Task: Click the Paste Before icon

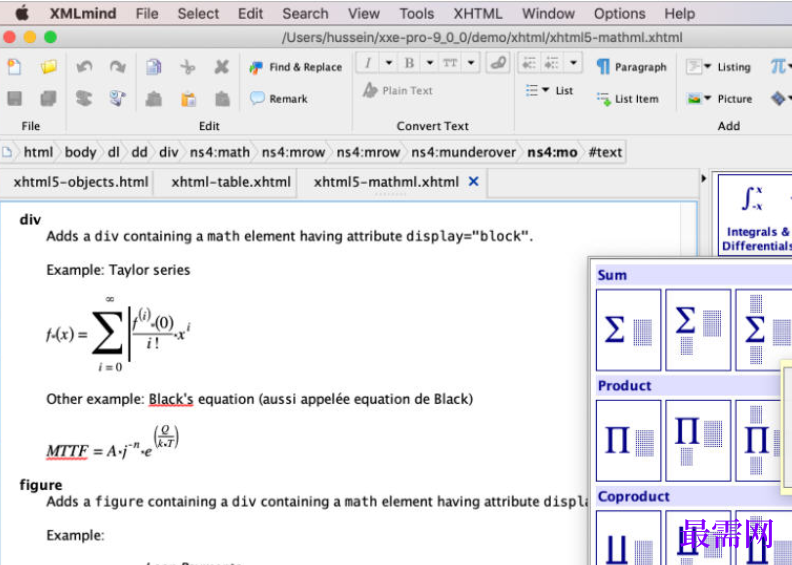Action: (154, 98)
